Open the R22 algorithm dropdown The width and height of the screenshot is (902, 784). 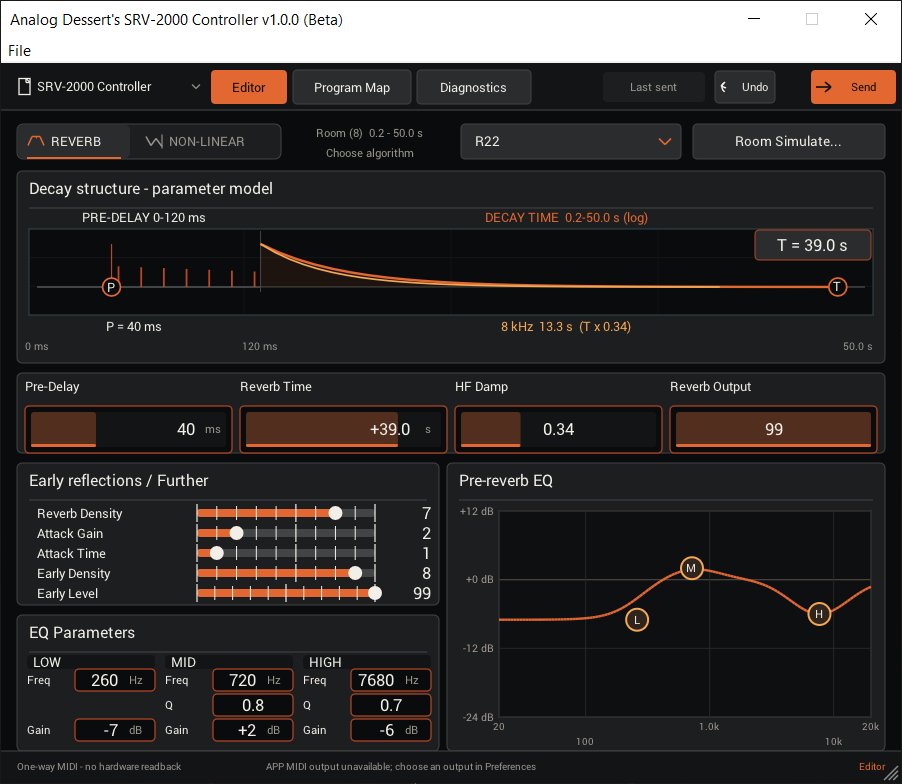(571, 141)
